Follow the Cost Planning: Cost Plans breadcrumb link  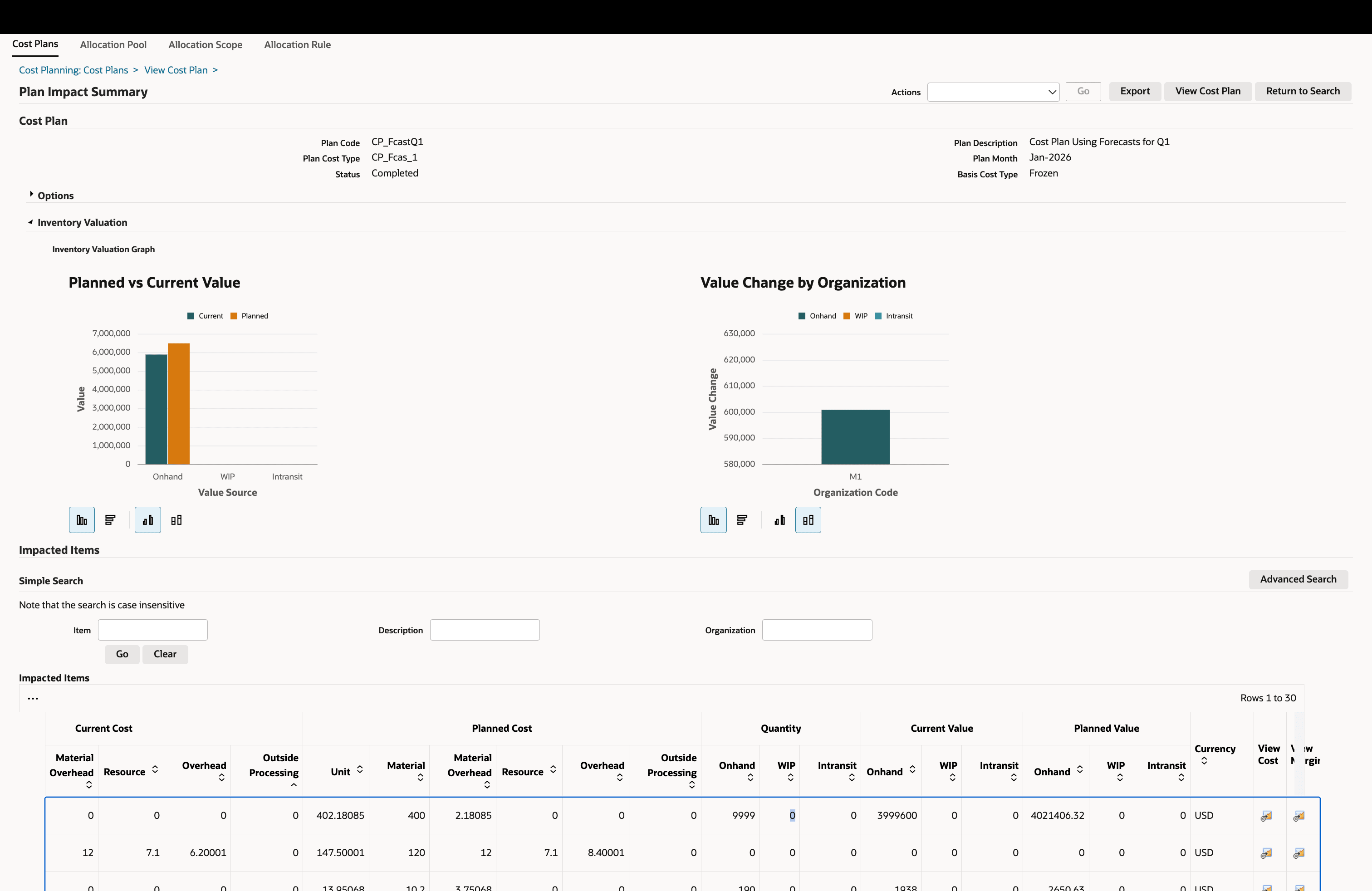(72, 70)
